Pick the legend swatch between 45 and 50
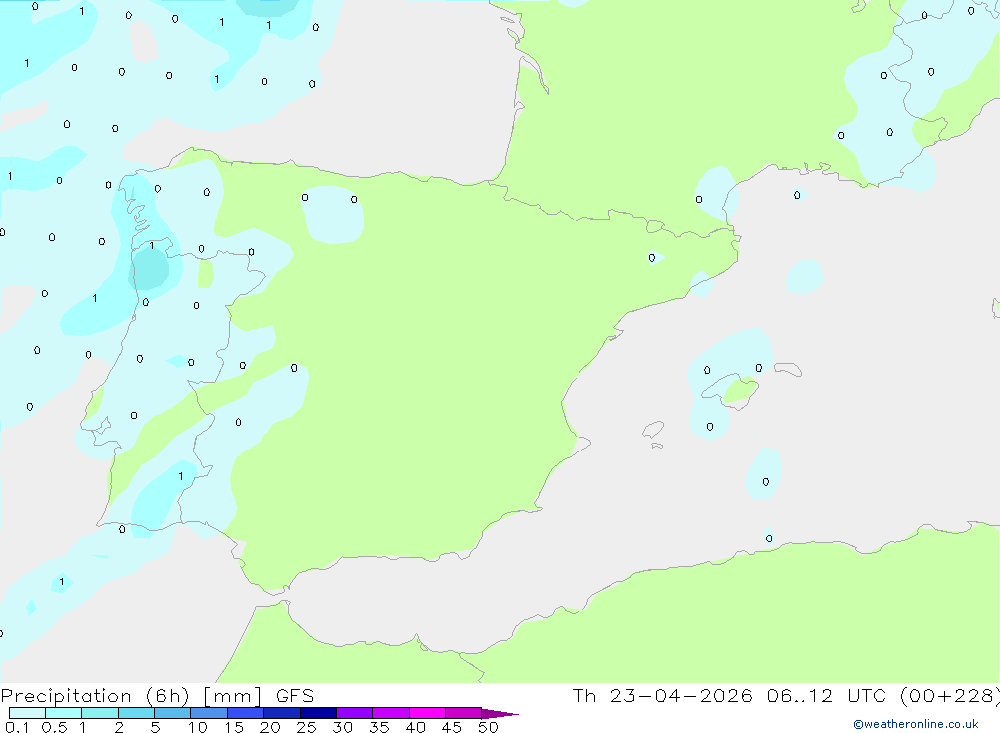Image resolution: width=1000 pixels, height=733 pixels. [x=464, y=713]
